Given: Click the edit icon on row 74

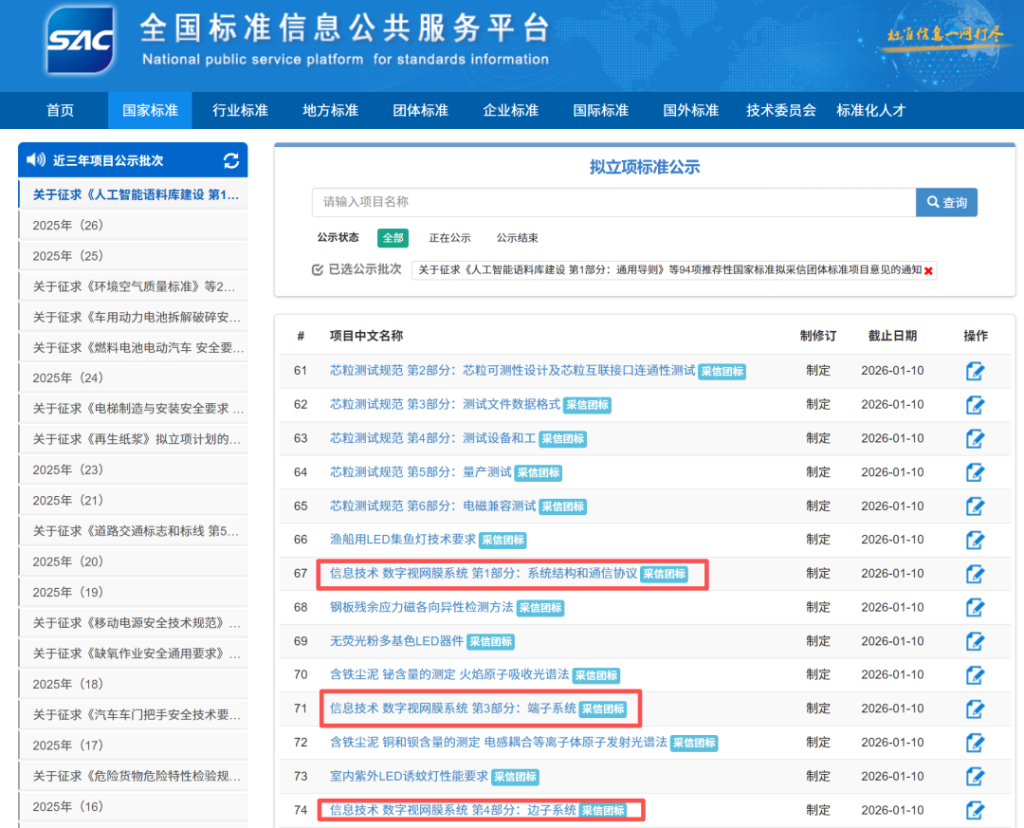Looking at the screenshot, I should coord(975,810).
